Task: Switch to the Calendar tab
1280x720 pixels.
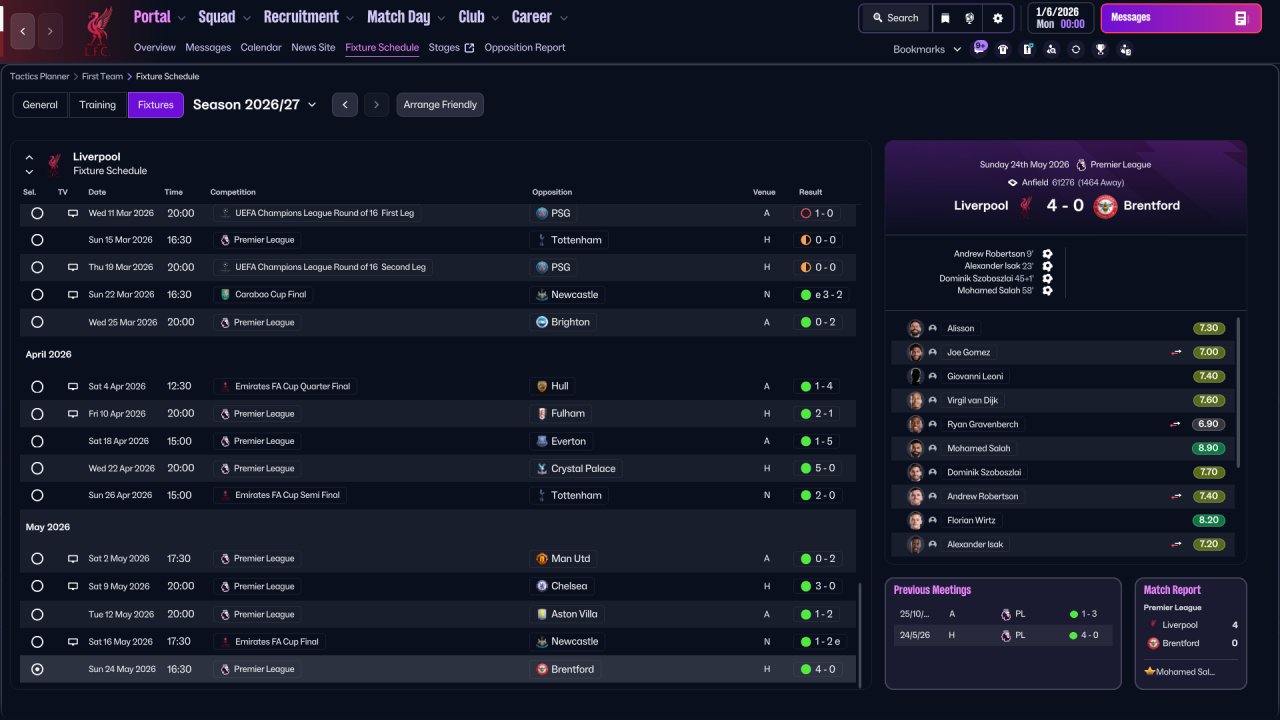Action: click(261, 47)
